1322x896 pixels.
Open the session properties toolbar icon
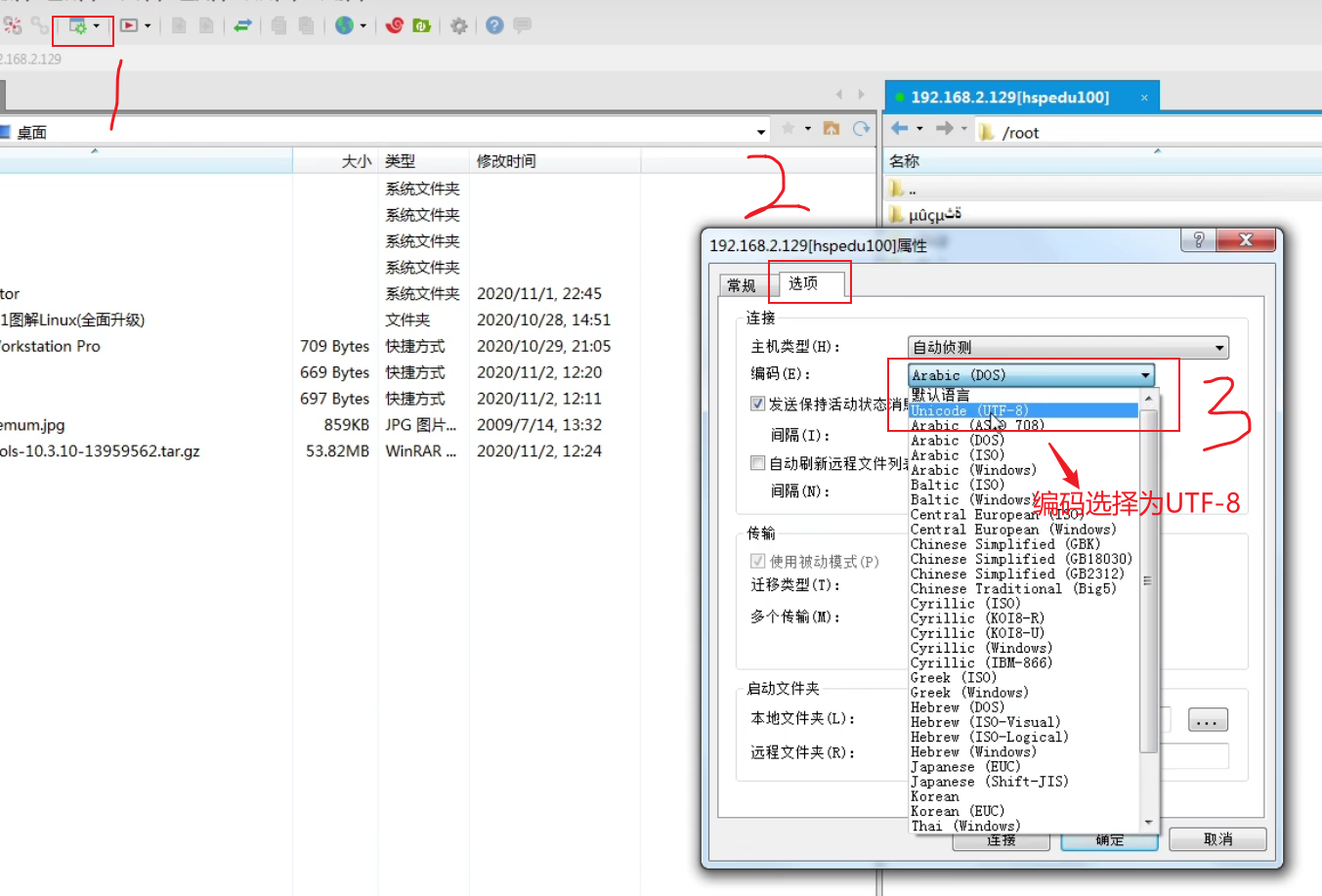(x=77, y=26)
